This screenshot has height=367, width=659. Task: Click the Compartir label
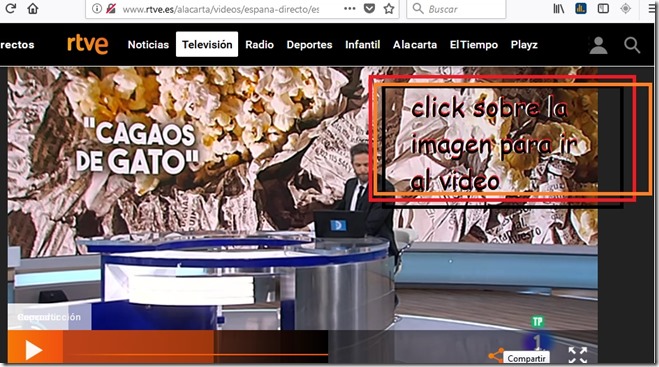tap(526, 358)
